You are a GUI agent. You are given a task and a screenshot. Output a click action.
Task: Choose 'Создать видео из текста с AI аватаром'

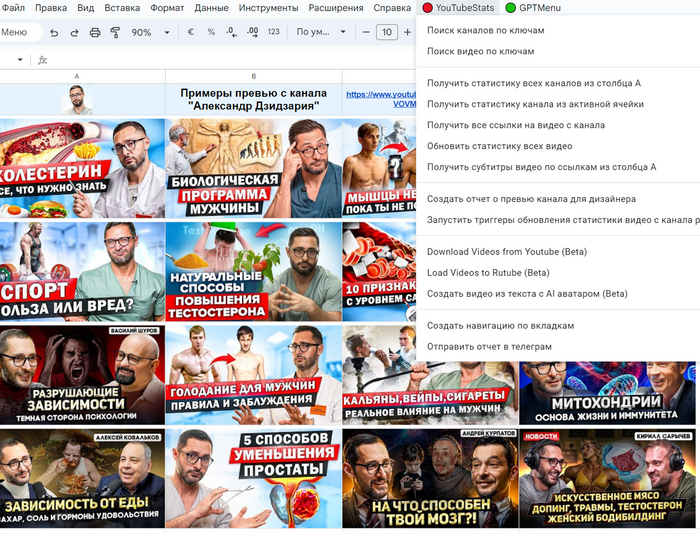pyautogui.click(x=558, y=294)
